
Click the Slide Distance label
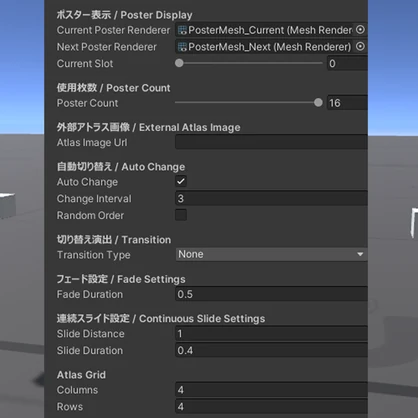[91, 334]
